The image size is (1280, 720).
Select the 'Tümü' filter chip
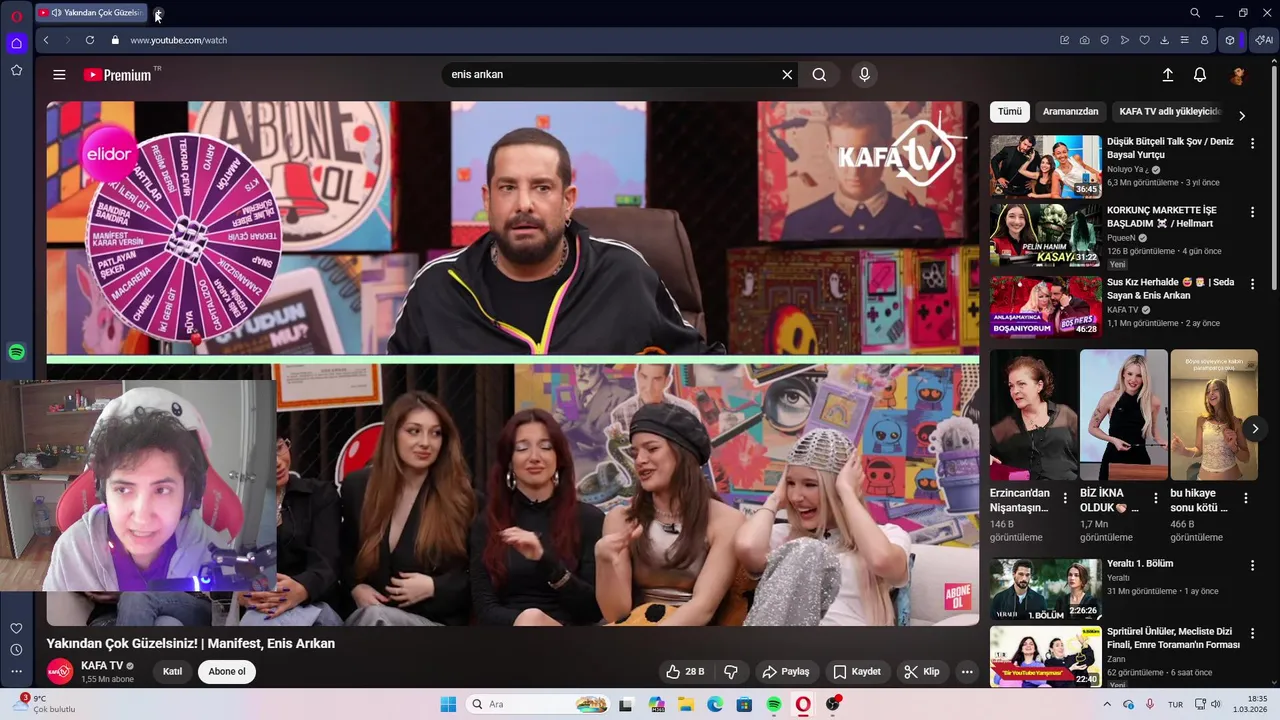(1010, 112)
